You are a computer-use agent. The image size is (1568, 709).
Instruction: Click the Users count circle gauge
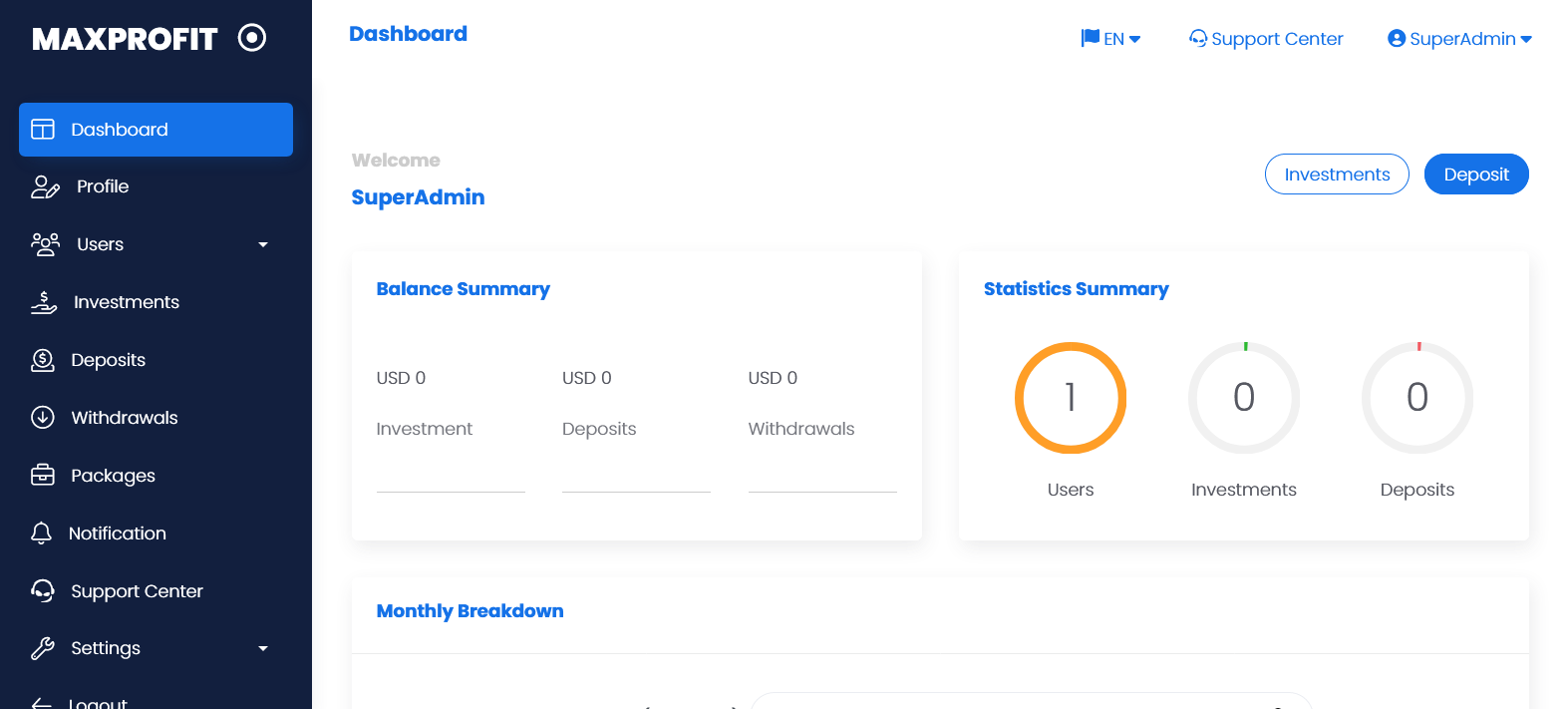click(x=1071, y=398)
